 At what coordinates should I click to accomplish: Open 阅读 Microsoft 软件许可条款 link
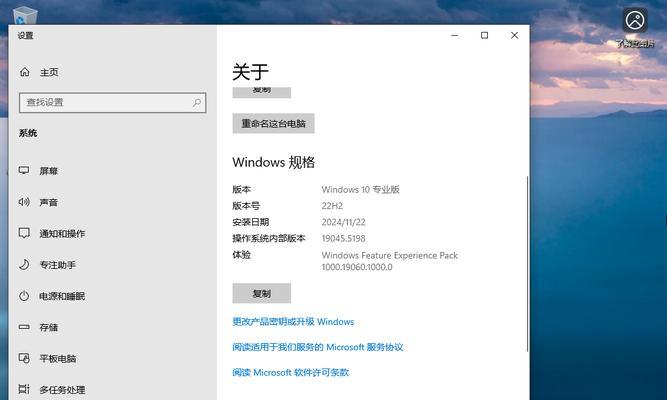click(x=291, y=372)
